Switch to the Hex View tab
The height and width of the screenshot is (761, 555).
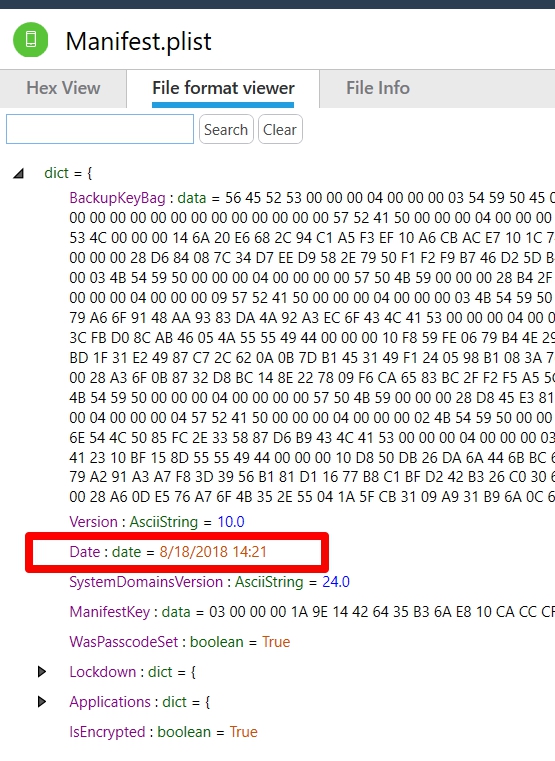point(63,88)
